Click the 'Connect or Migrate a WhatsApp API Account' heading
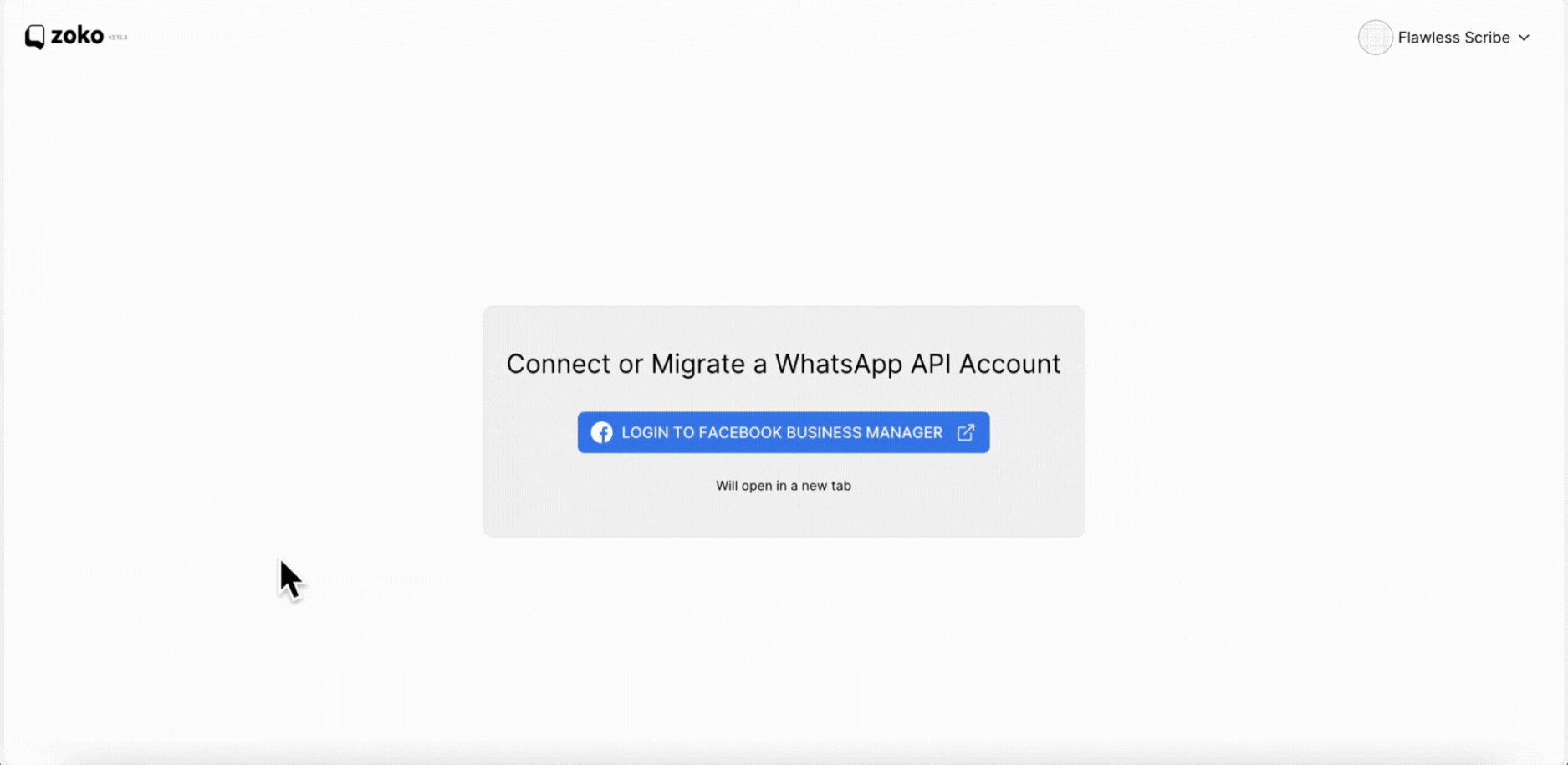Image resolution: width=1568 pixels, height=765 pixels. pyautogui.click(x=784, y=364)
